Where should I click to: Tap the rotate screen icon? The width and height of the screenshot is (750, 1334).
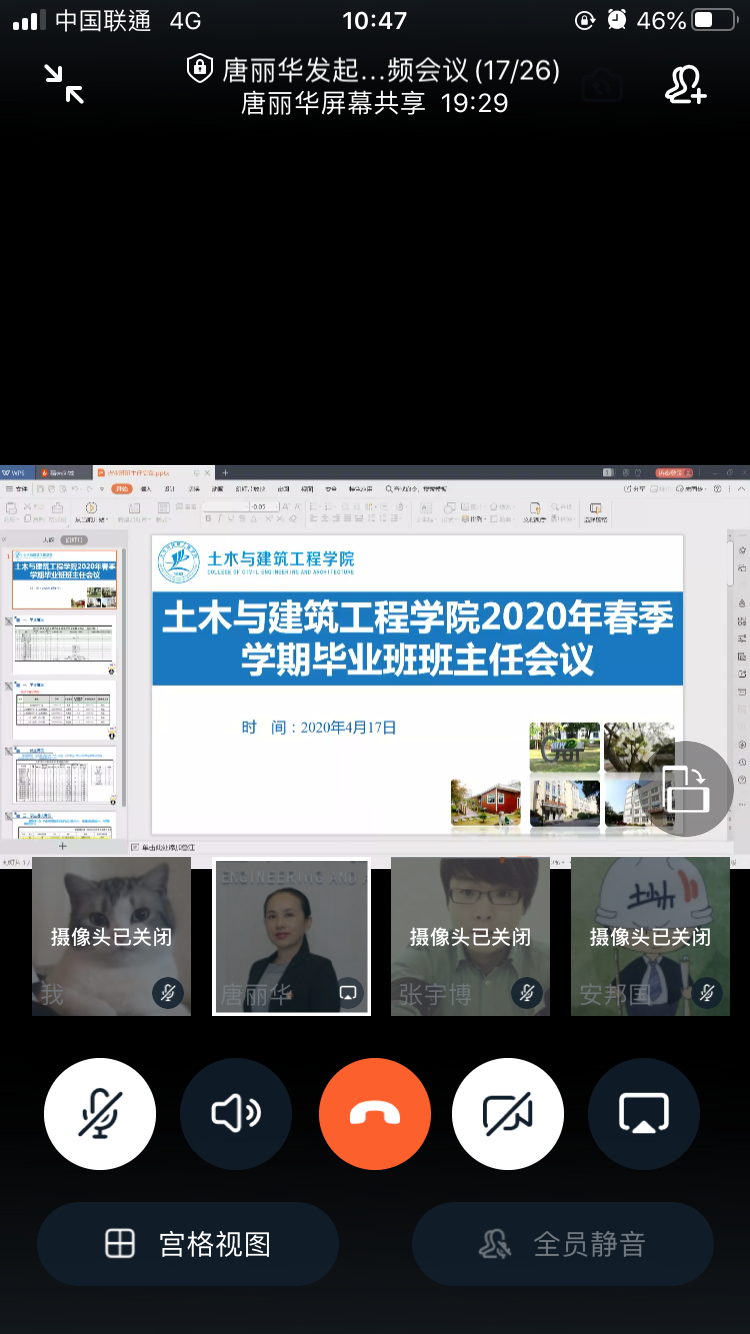(x=686, y=788)
